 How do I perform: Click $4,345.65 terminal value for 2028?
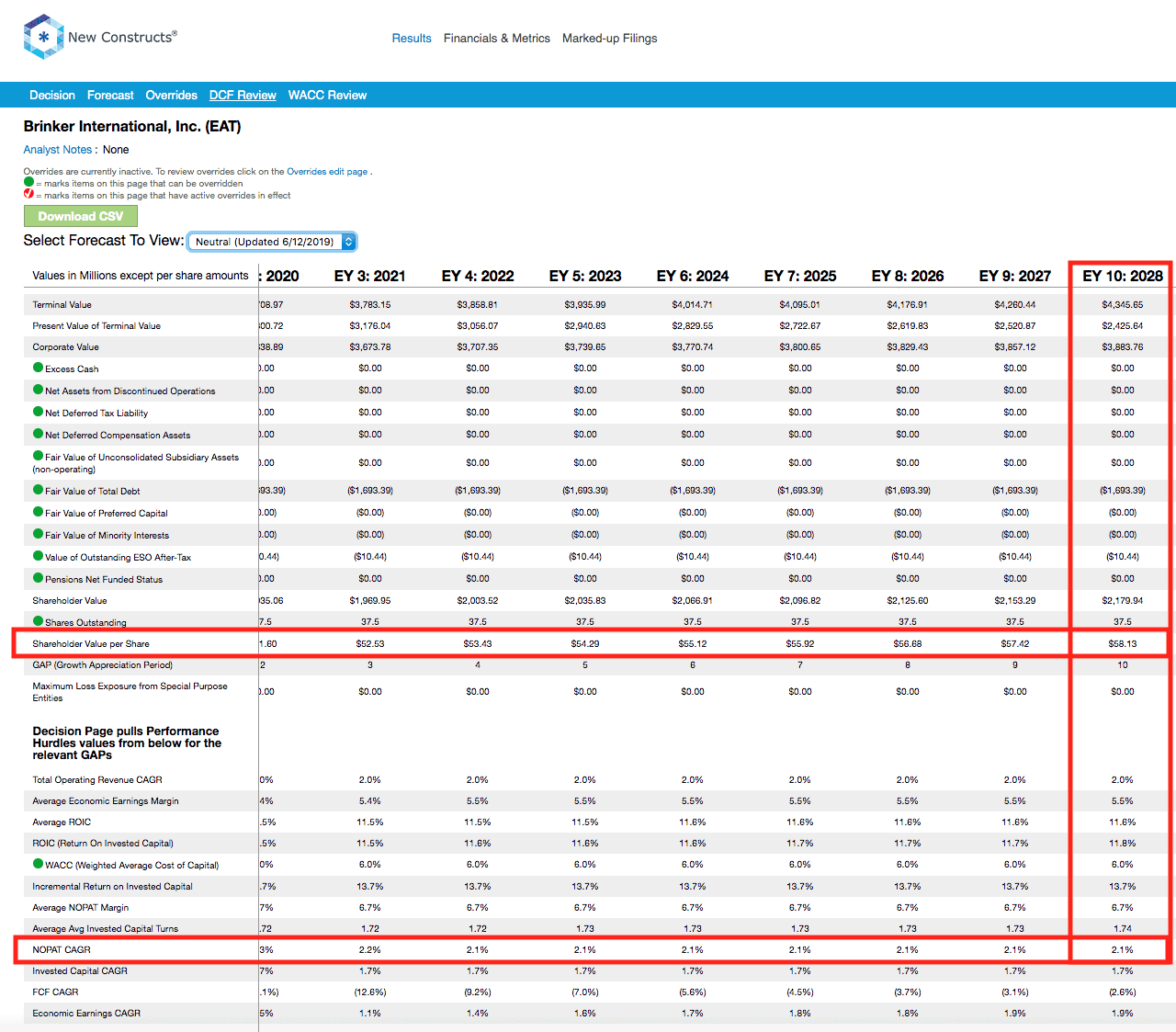[1123, 305]
